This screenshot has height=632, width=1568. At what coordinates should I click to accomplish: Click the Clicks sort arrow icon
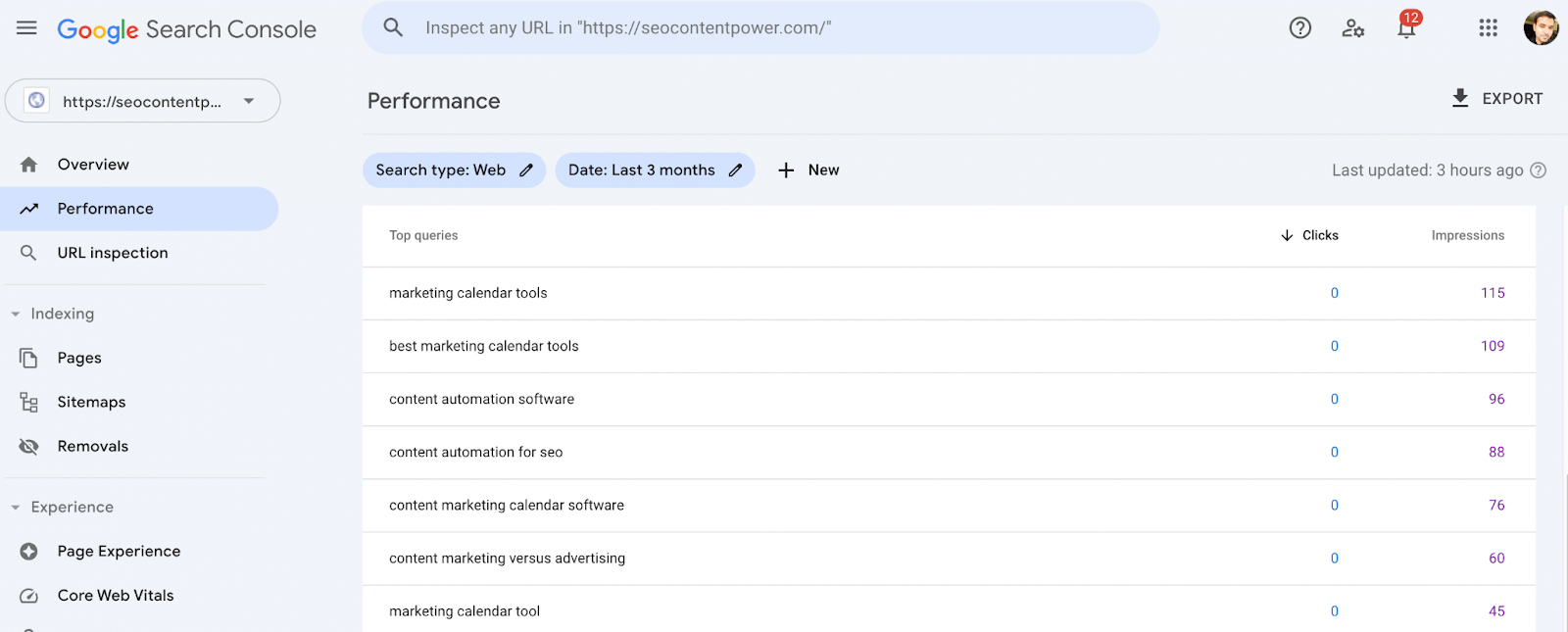1287,235
